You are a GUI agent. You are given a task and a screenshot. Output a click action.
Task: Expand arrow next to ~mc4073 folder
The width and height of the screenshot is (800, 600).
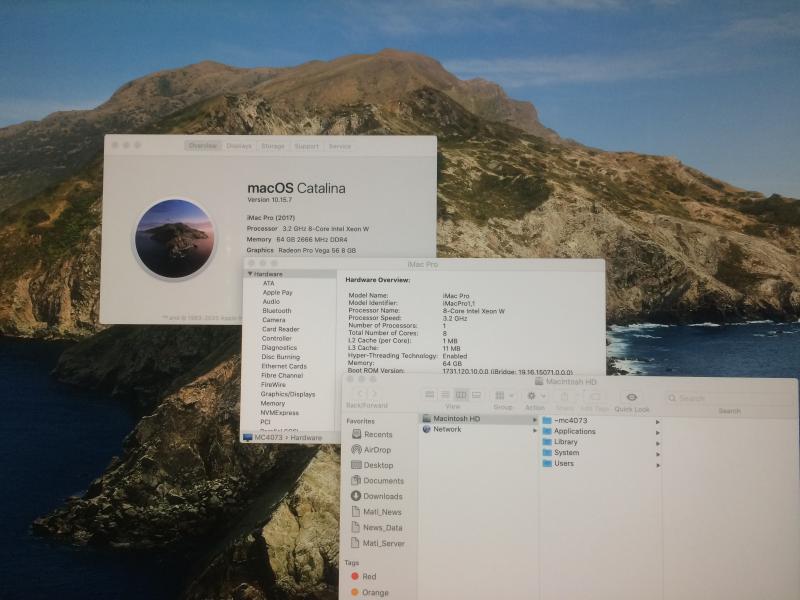click(x=658, y=422)
